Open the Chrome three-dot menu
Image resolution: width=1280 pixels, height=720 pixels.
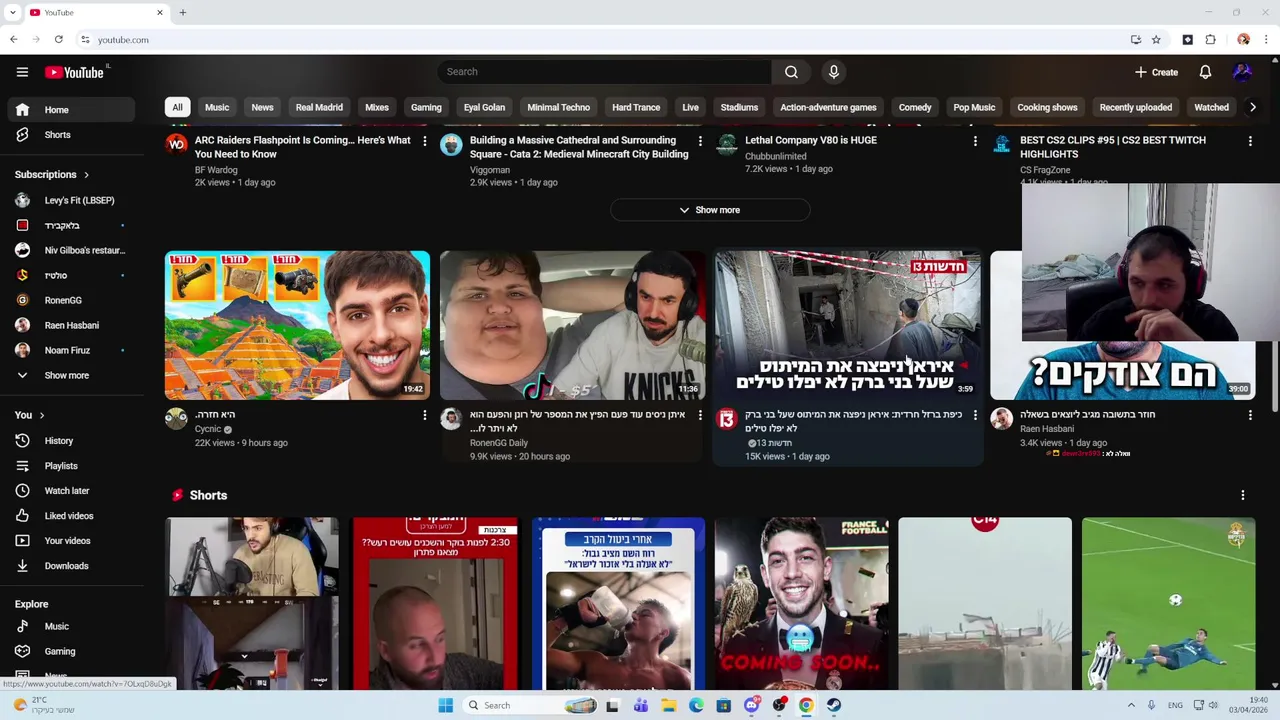[1266, 40]
